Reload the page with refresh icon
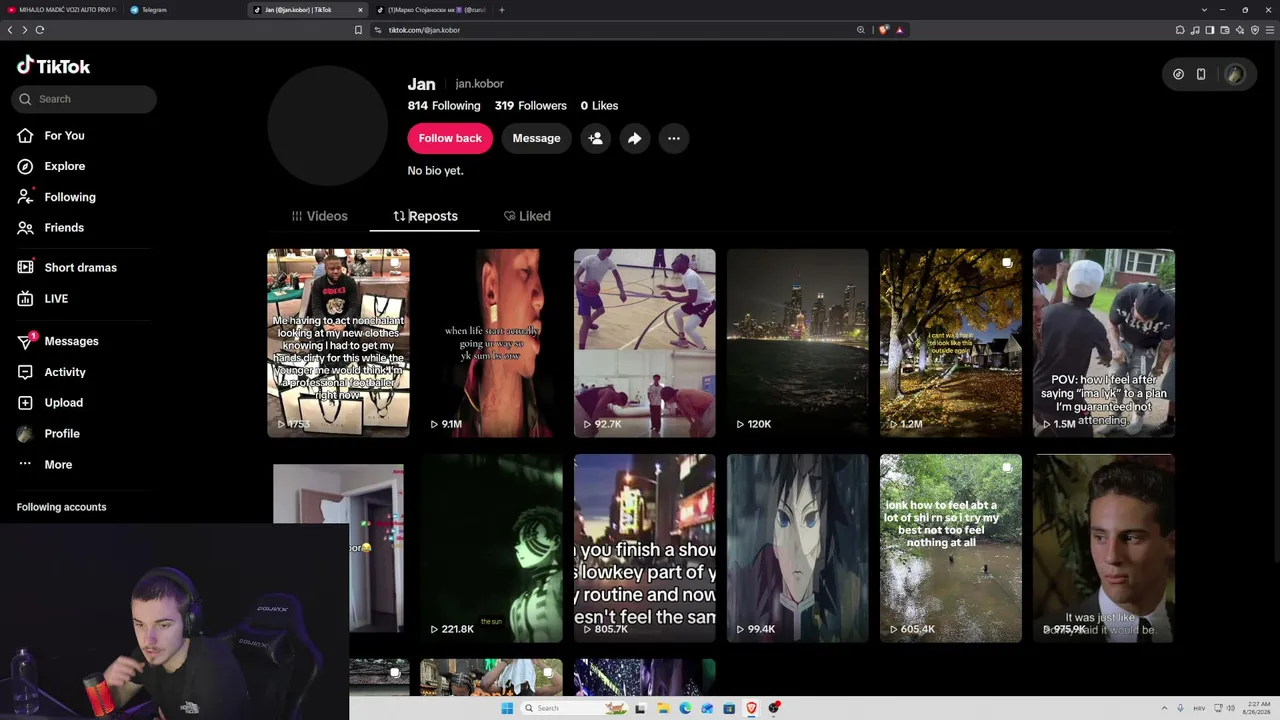Viewport: 1280px width, 720px height. pos(40,30)
